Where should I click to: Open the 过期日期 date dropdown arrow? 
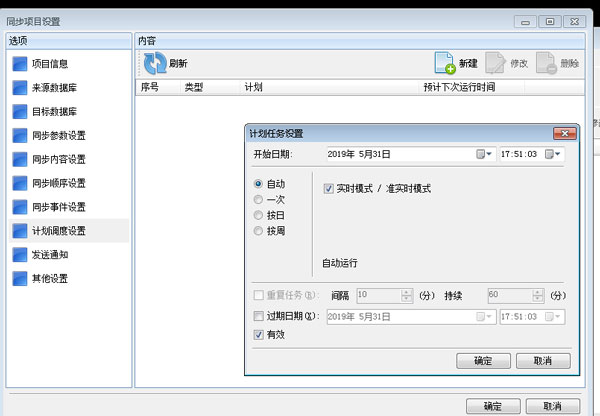[484, 317]
